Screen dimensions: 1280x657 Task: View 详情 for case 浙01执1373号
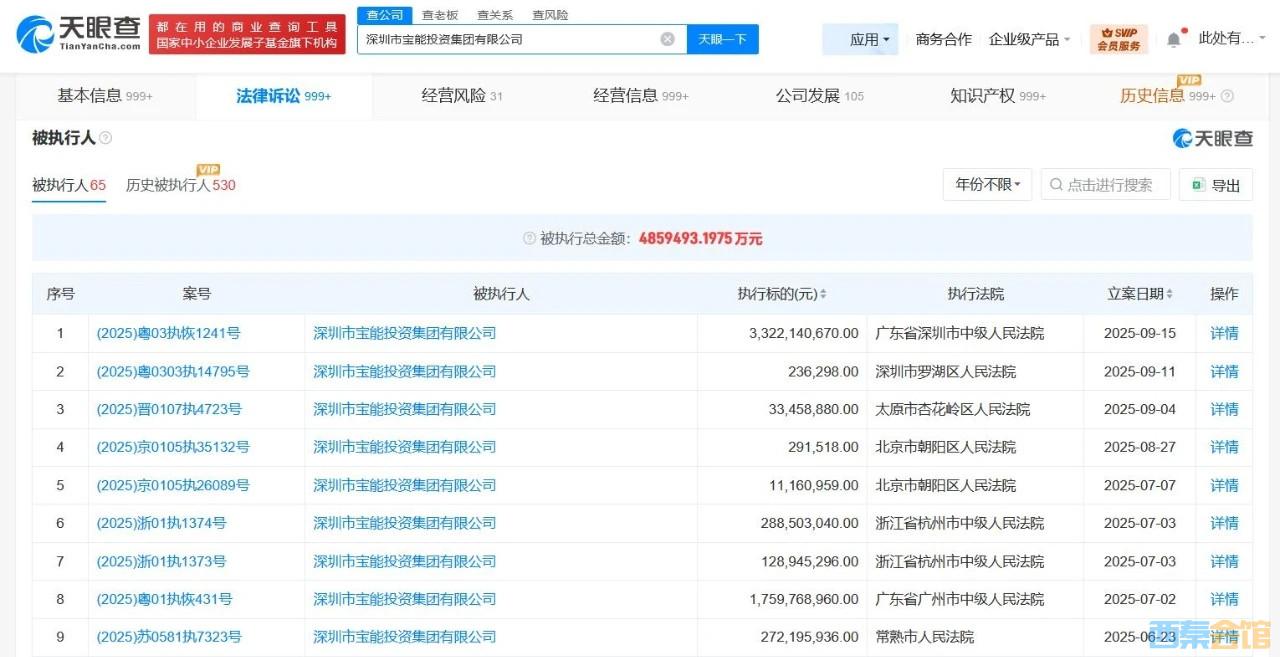[x=1224, y=561]
